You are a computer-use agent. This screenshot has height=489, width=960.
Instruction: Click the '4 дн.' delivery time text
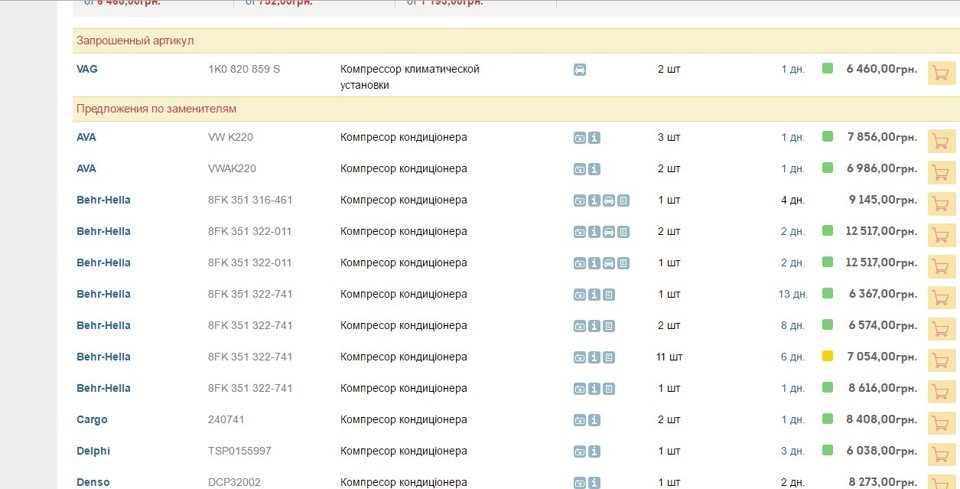pyautogui.click(x=793, y=200)
